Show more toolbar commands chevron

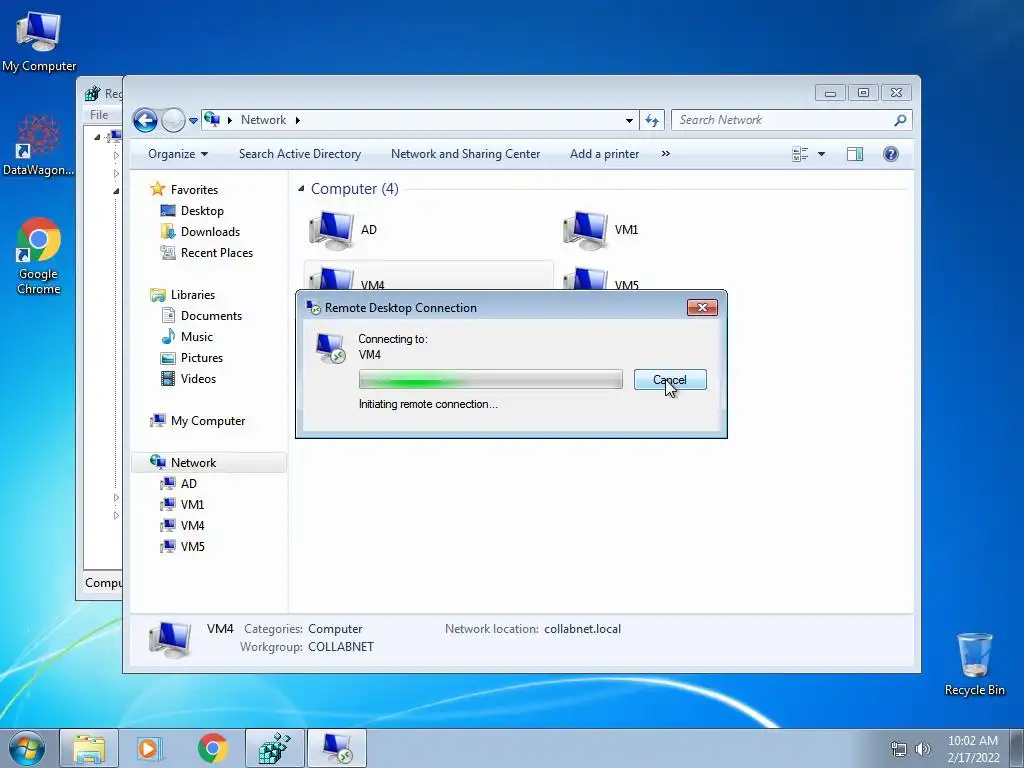(x=665, y=154)
